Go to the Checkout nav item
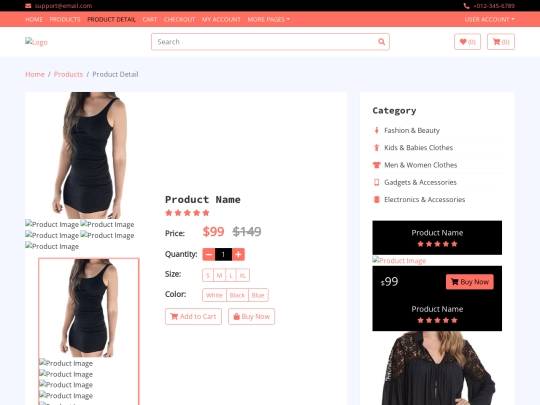Viewport: 540px width, 405px height. tap(179, 19)
